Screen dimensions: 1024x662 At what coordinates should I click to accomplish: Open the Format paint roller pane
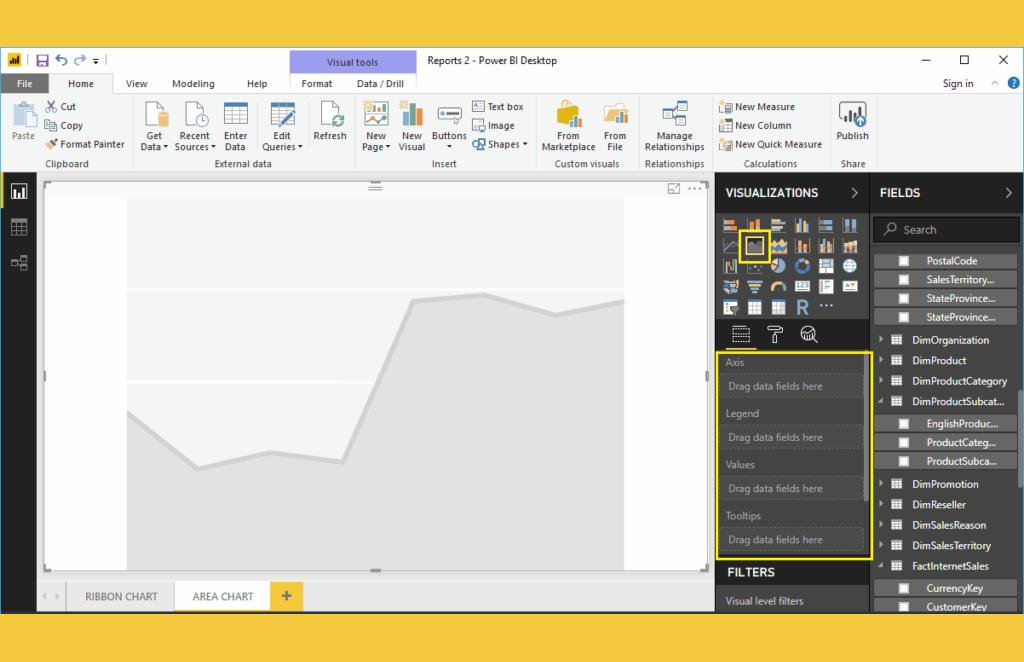point(775,334)
